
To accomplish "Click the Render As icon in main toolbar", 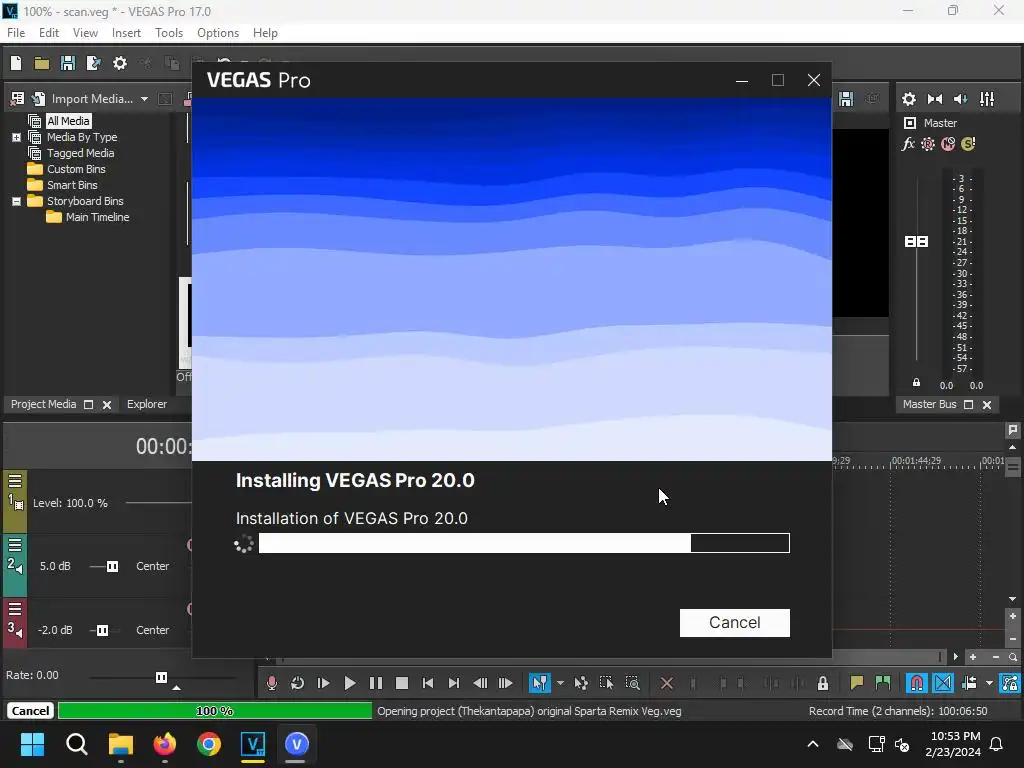I will pyautogui.click(x=93, y=63).
